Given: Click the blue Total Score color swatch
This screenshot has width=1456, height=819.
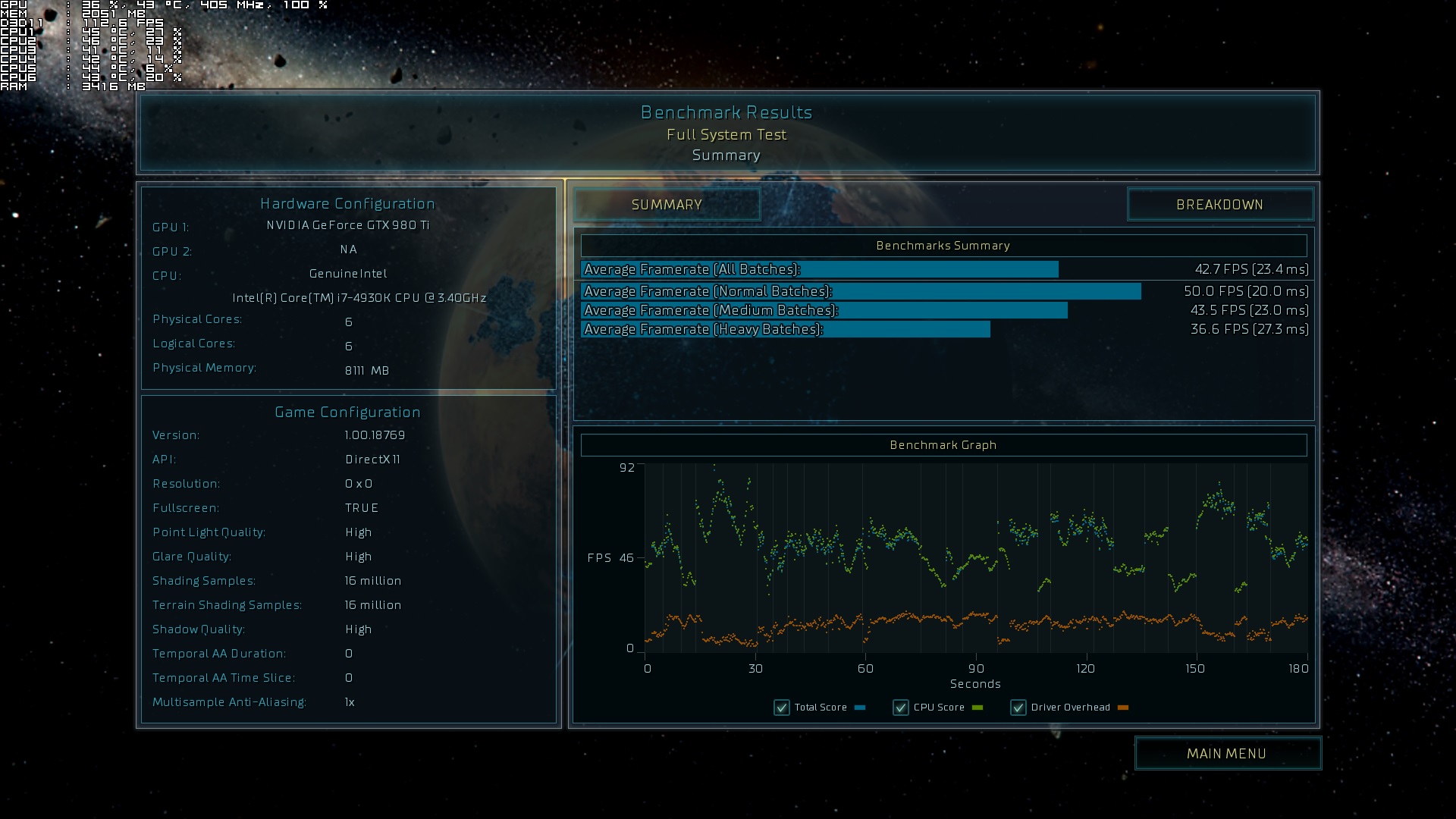Looking at the screenshot, I should point(860,708).
